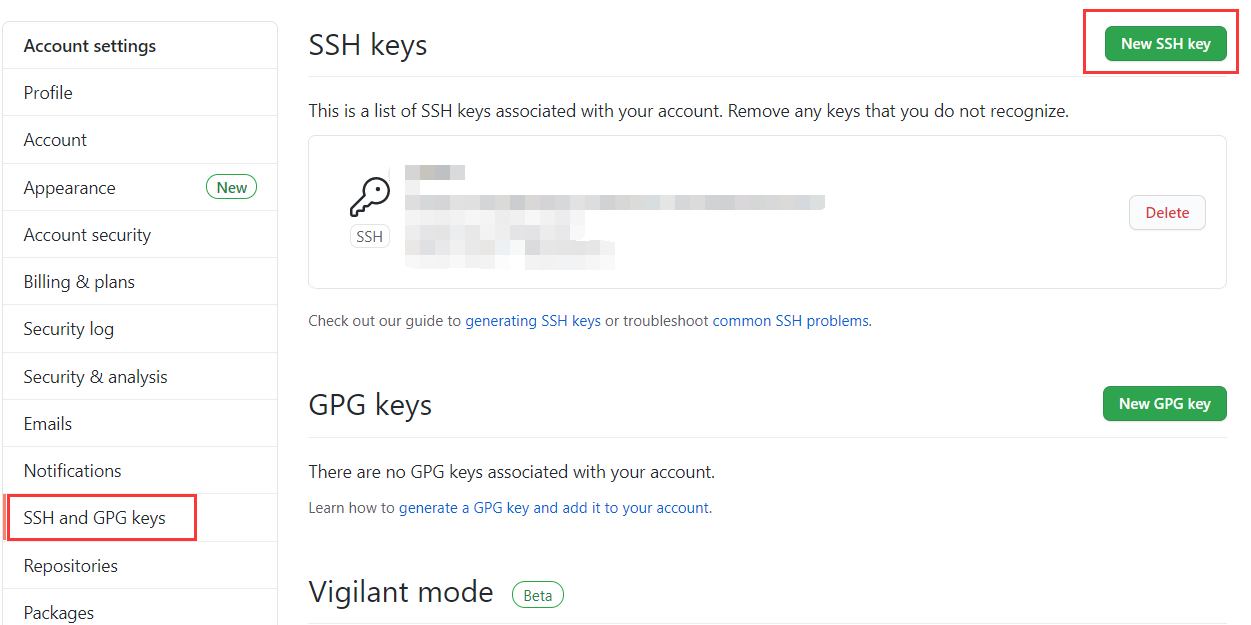The height and width of the screenshot is (625, 1251).
Task: Open the Security log page
Action: click(x=69, y=329)
